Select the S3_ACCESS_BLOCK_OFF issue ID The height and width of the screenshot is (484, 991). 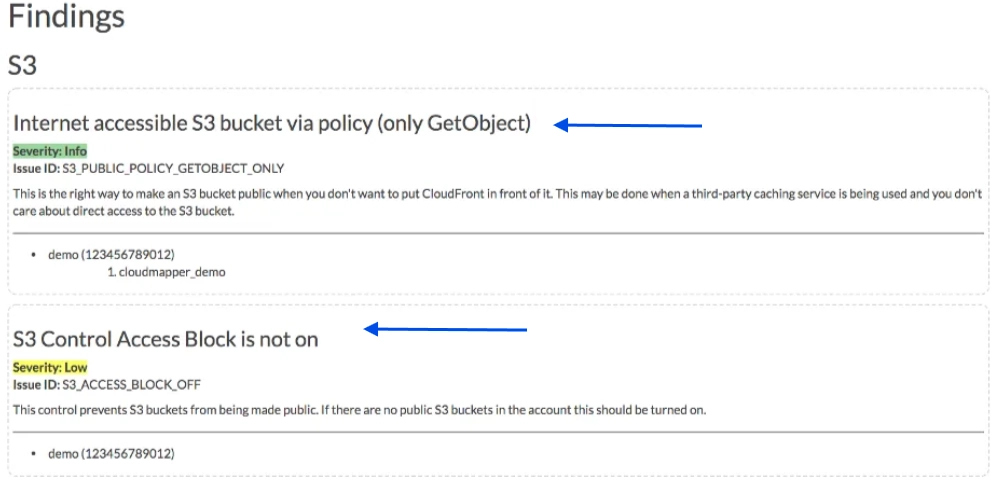131,385
